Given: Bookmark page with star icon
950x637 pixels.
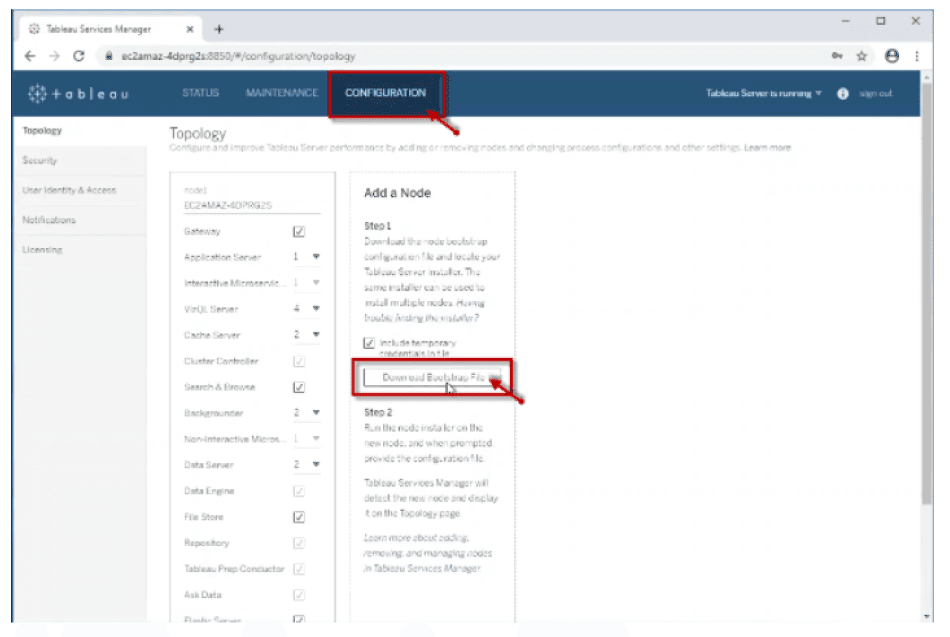Looking at the screenshot, I should 863,57.
